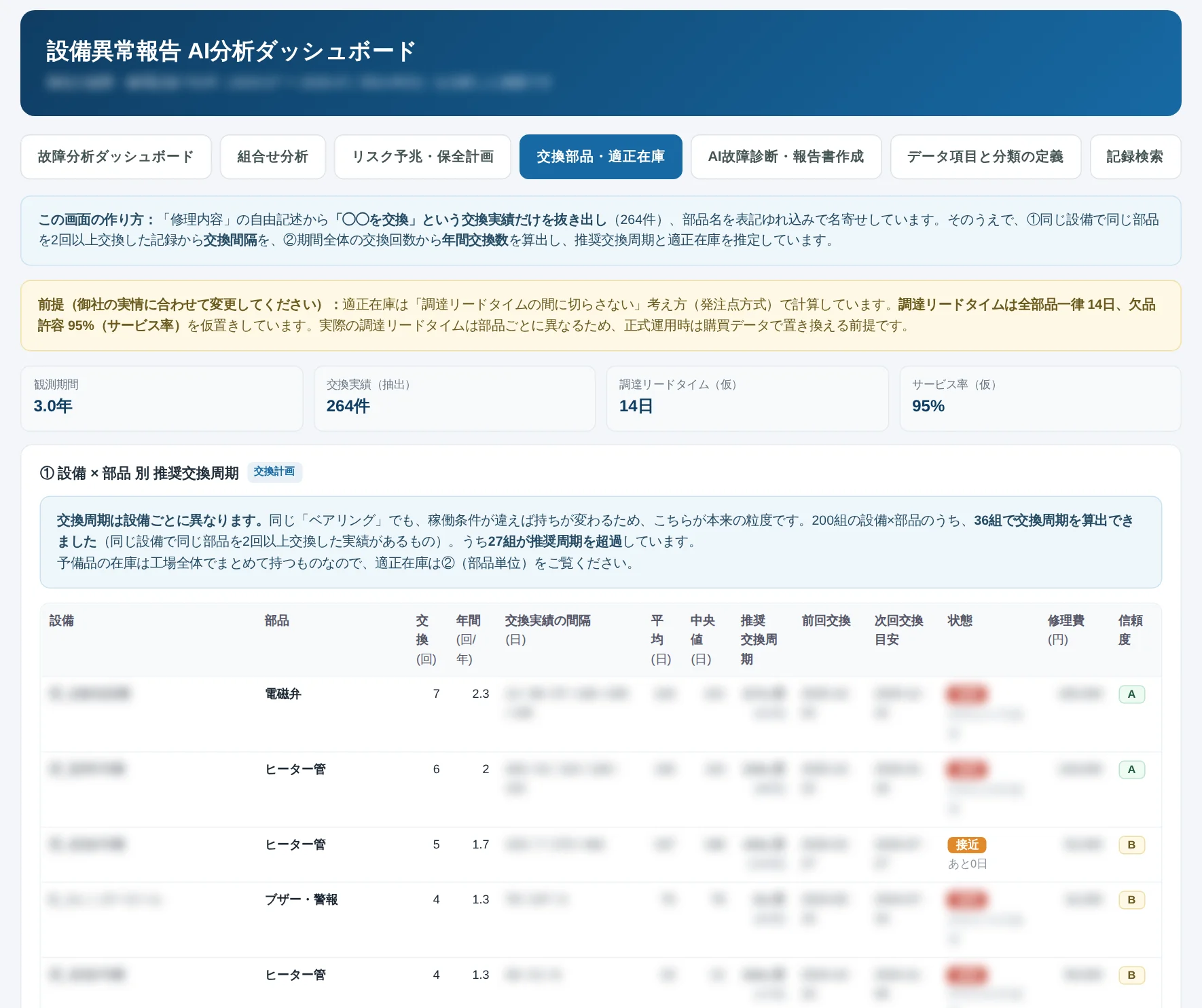The image size is (1202, 1008).
Task: Click the 設備異常報告 AI分析ダッシュボード title
Action: 231,51
